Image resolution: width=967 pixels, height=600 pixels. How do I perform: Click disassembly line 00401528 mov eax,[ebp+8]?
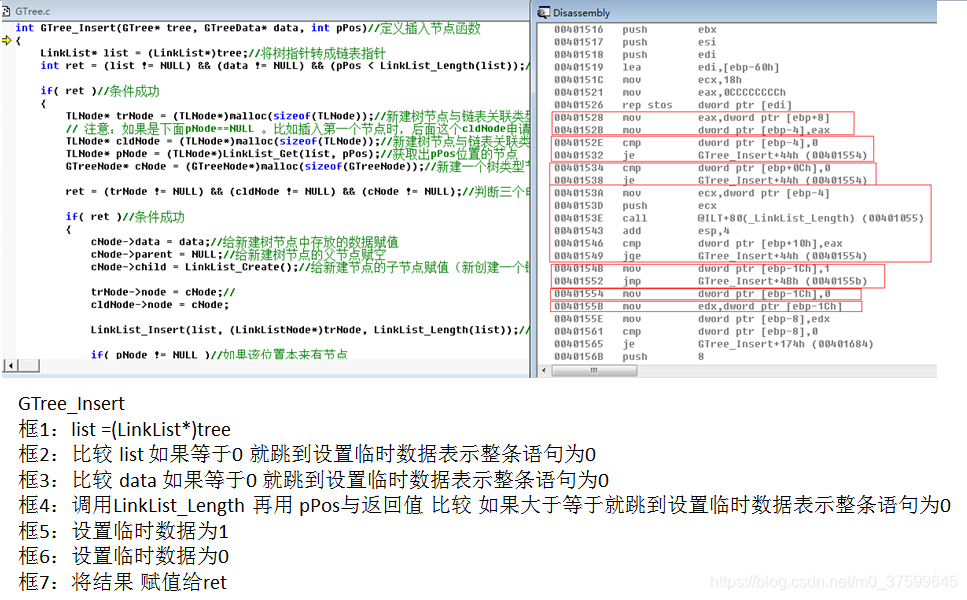pos(691,118)
